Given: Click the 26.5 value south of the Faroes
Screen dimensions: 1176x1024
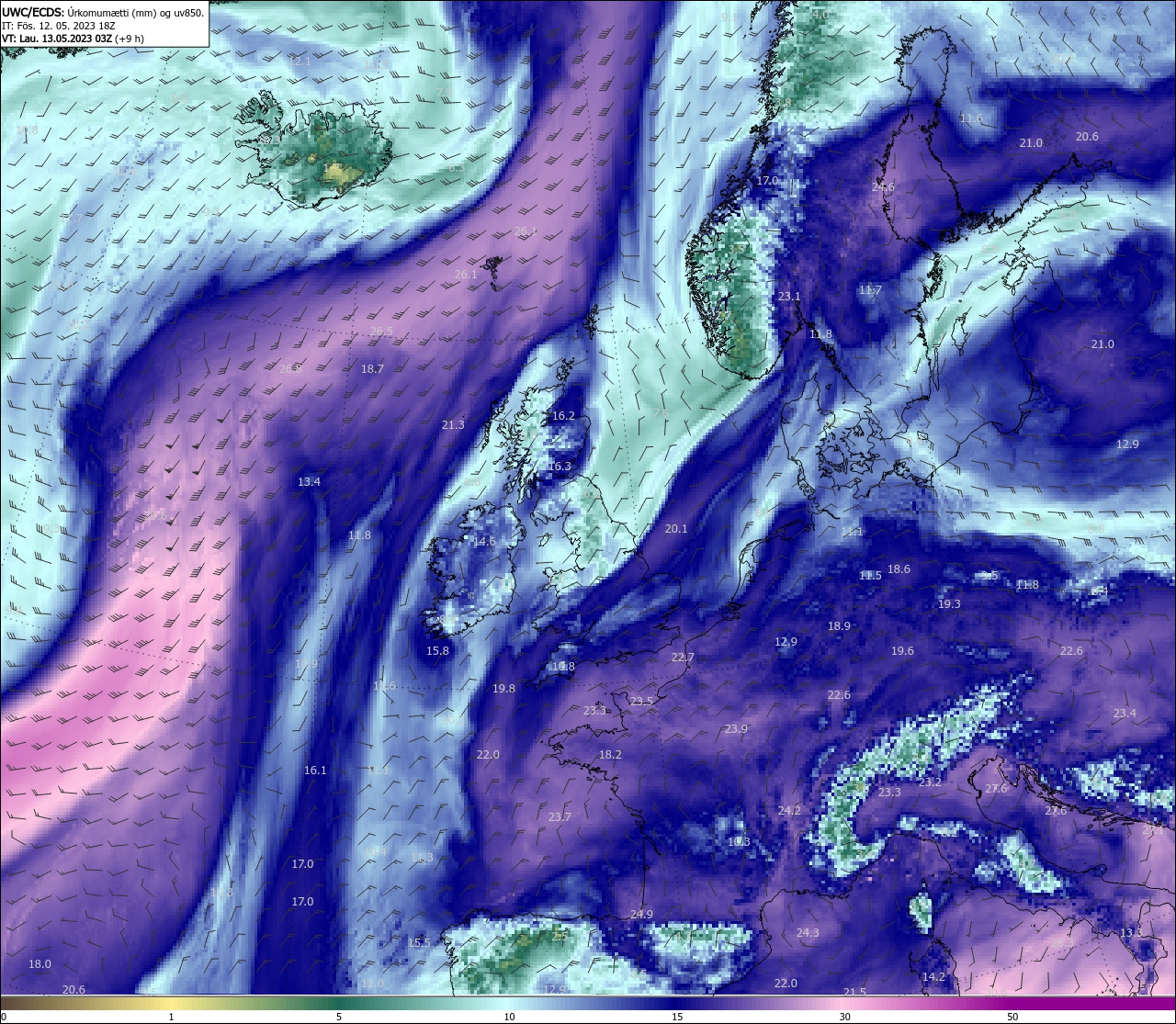Looking at the screenshot, I should (381, 332).
